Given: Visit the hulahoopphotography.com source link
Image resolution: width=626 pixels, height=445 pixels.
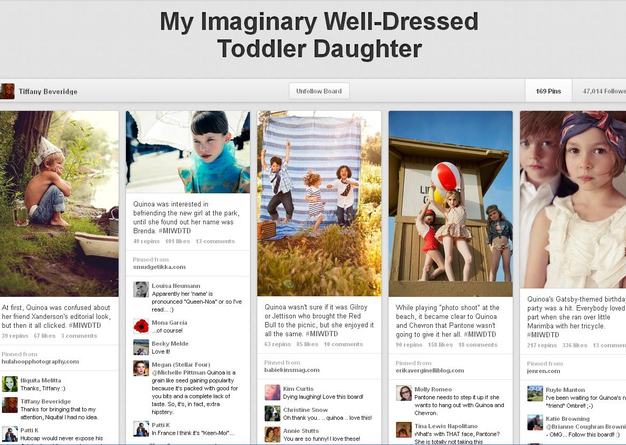Looking at the screenshot, I should click(x=40, y=361).
